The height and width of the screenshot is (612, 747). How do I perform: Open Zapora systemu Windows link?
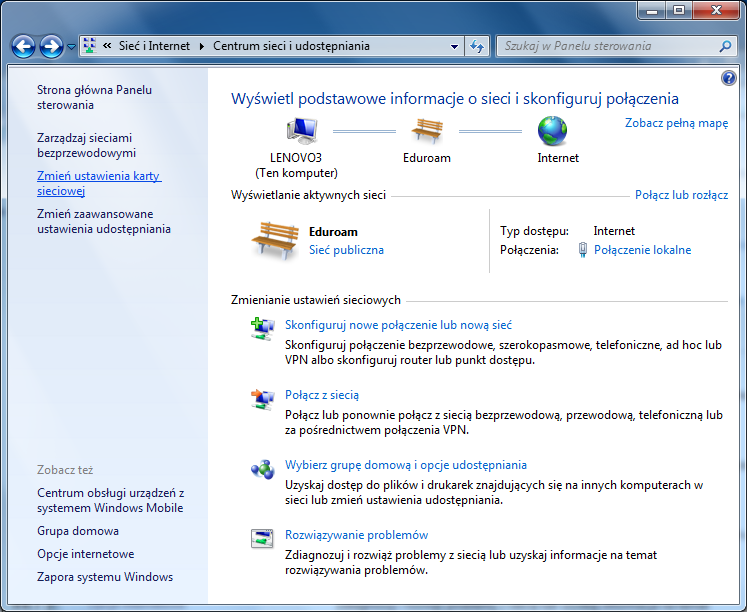105,577
